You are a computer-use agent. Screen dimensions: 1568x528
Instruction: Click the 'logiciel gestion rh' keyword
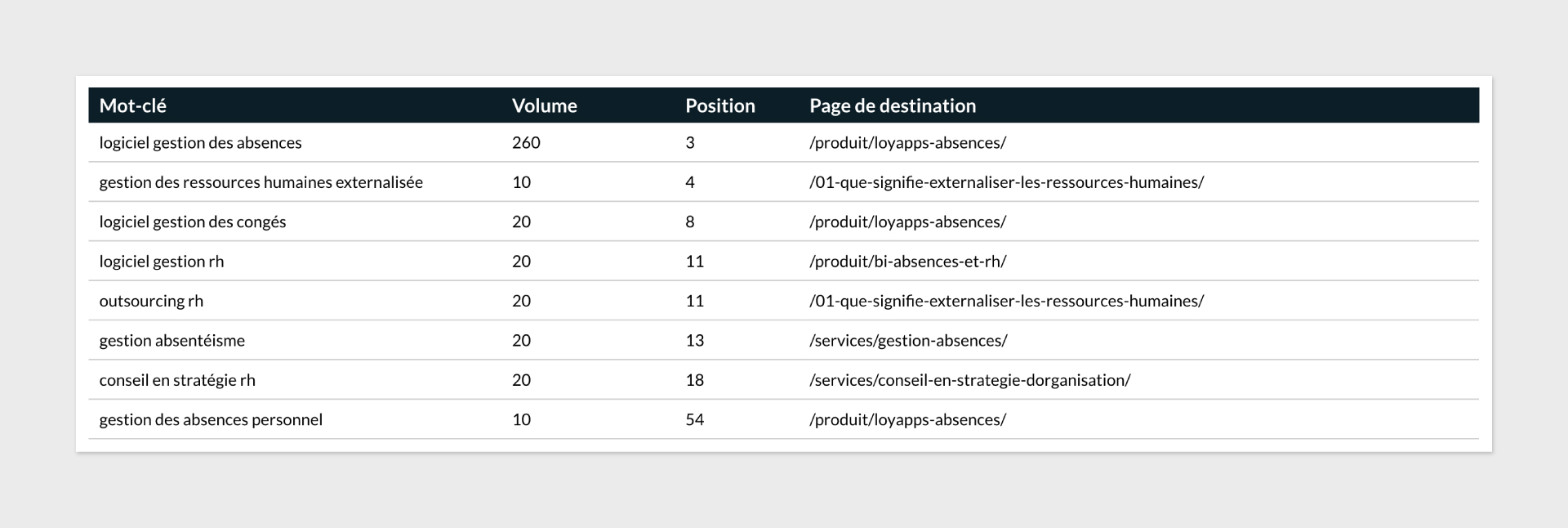[x=161, y=262]
